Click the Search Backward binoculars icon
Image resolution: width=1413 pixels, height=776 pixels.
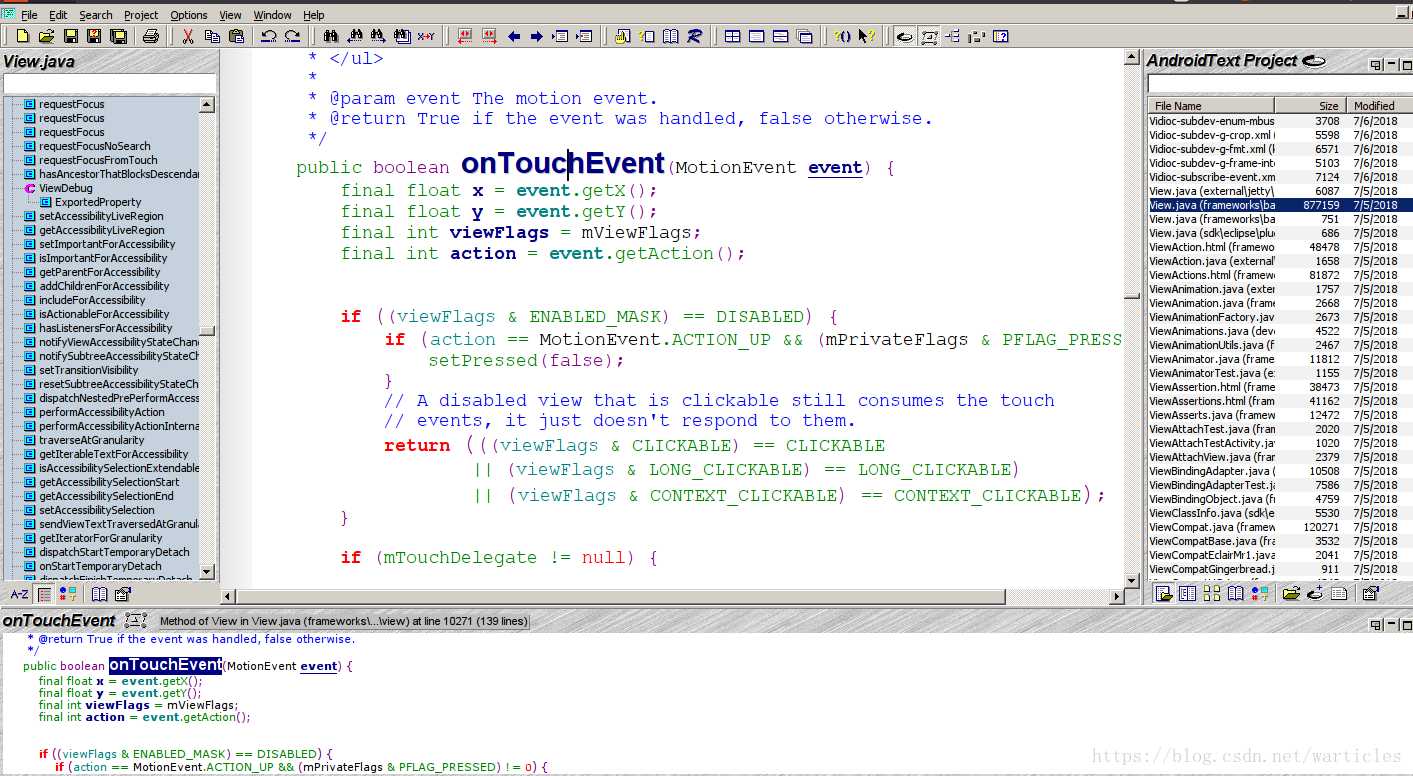354,36
